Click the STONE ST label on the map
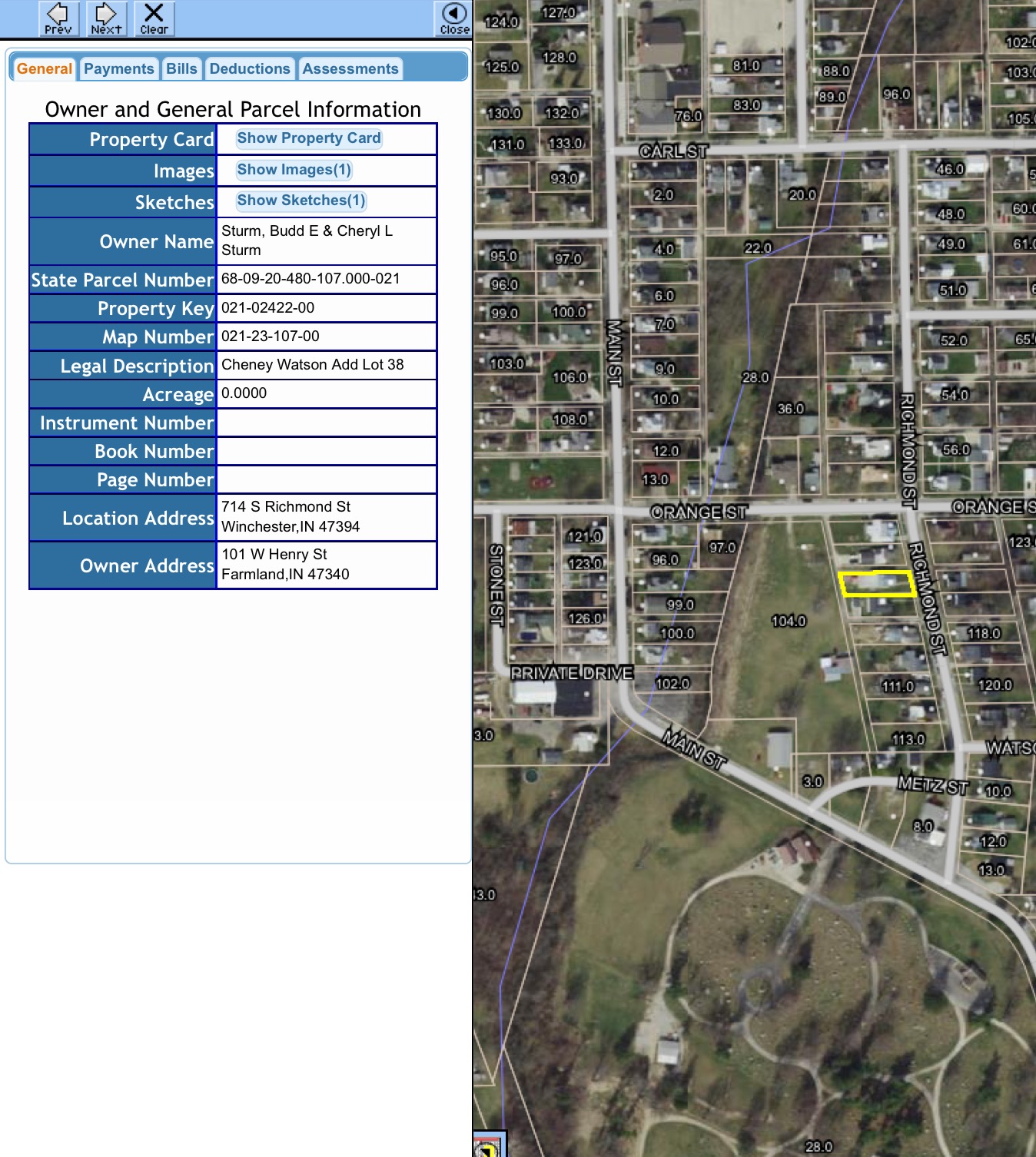Image resolution: width=1036 pixels, height=1157 pixels. click(x=496, y=585)
